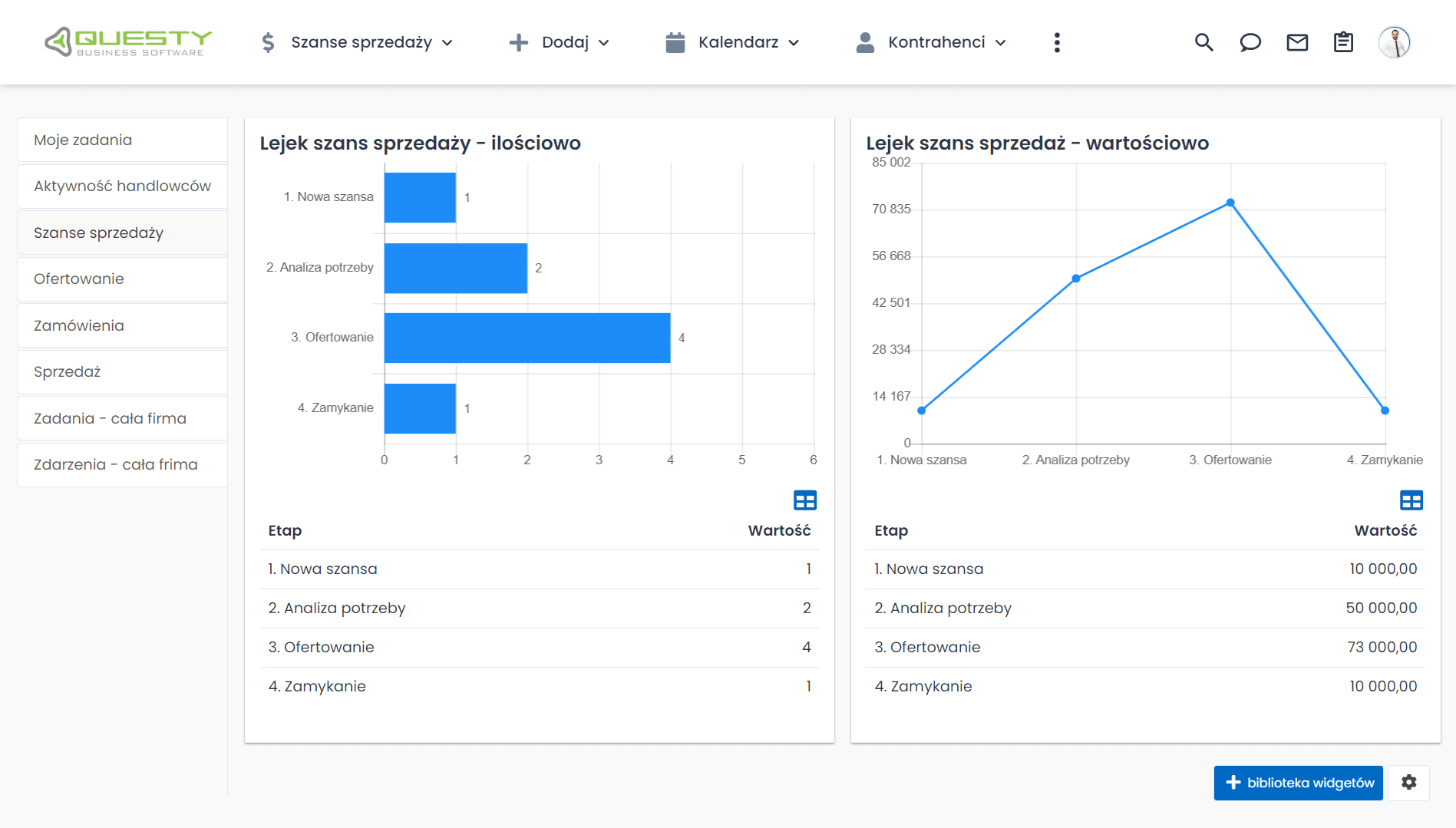Select Aktywność handlowców sidebar tab
Viewport: 1456px width, 828px height.
click(x=122, y=186)
